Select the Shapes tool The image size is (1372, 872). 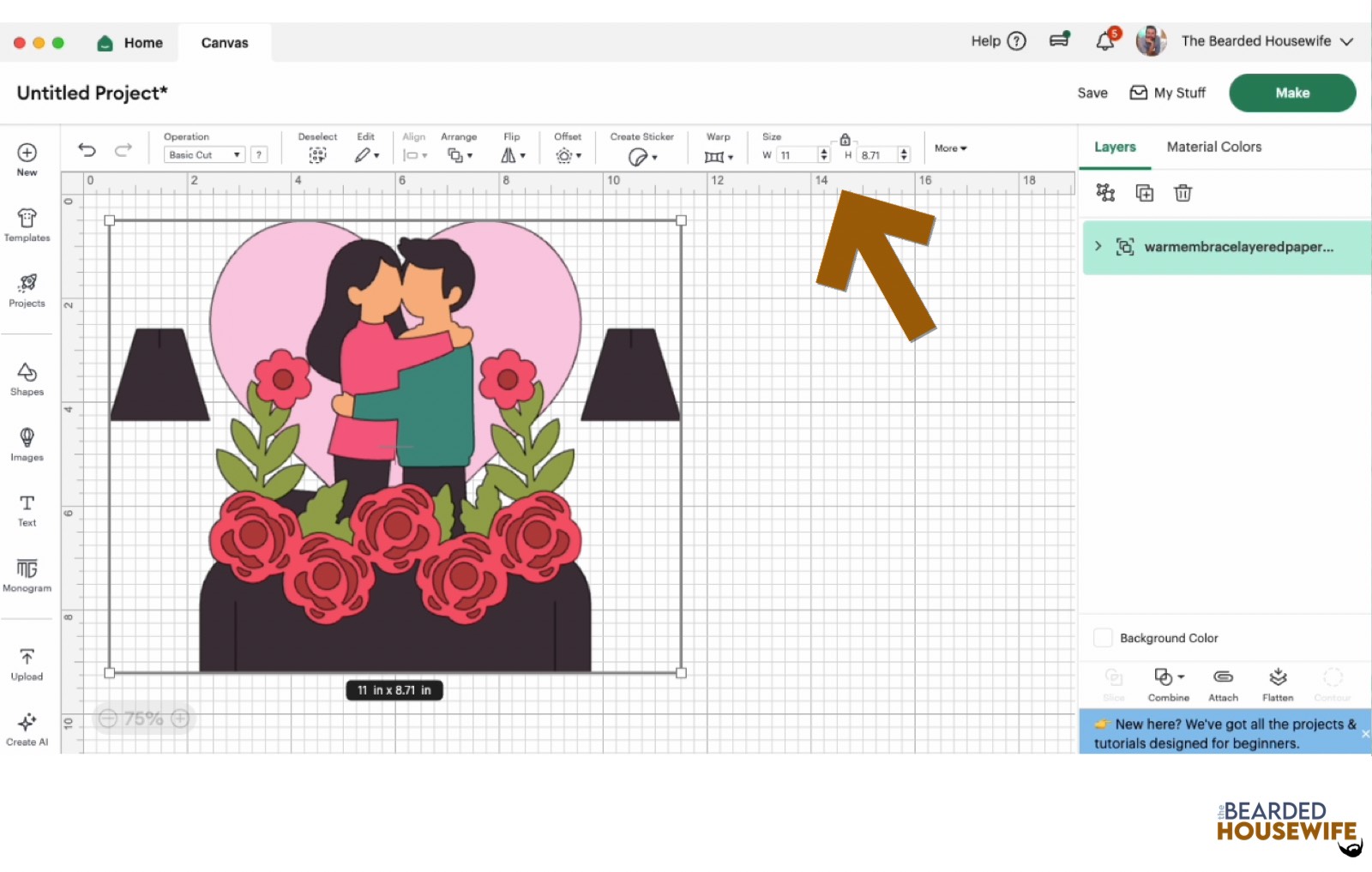click(27, 376)
